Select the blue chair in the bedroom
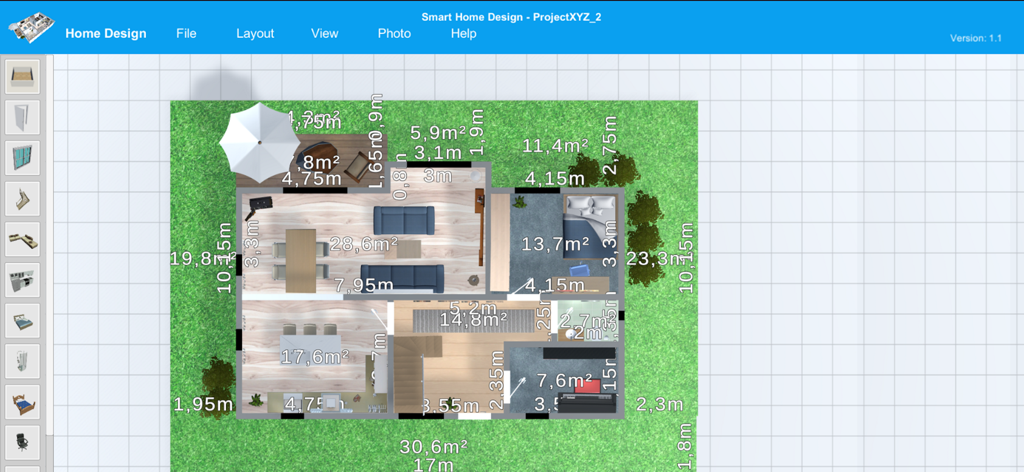The height and width of the screenshot is (472, 1024). 579,270
